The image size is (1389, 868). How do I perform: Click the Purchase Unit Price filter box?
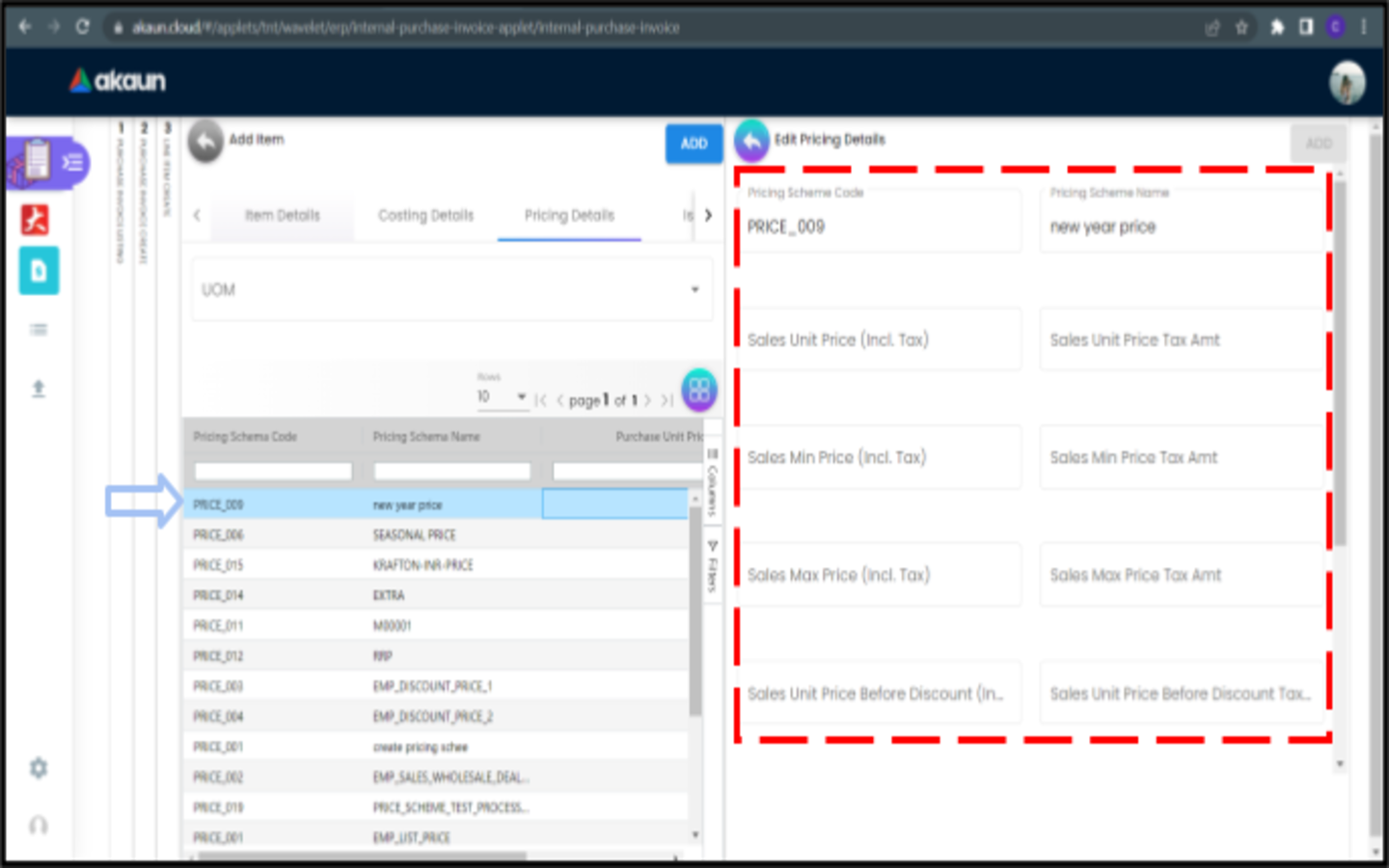pyautogui.click(x=628, y=472)
